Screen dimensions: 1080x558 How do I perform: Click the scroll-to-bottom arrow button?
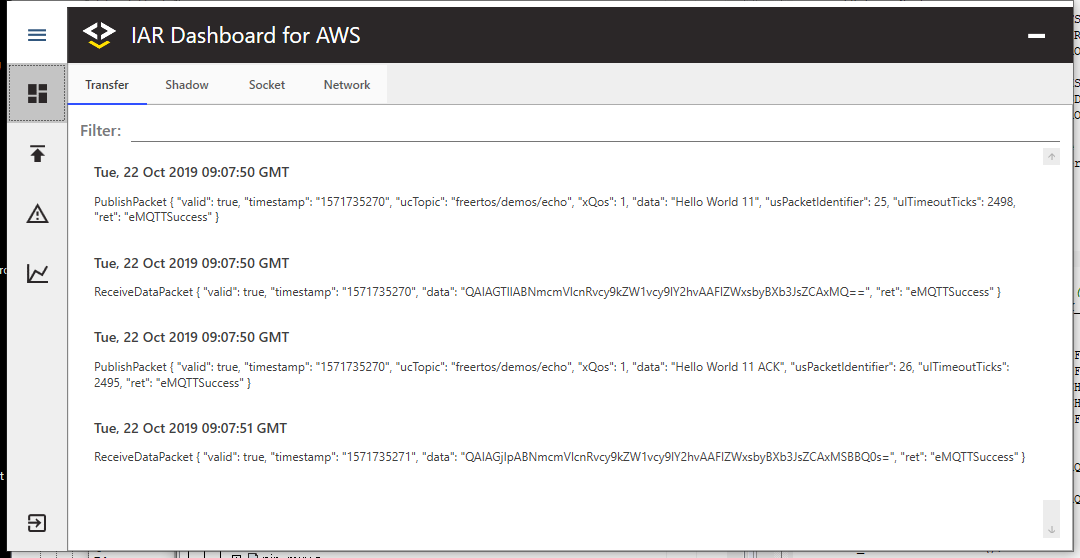tap(1051, 529)
